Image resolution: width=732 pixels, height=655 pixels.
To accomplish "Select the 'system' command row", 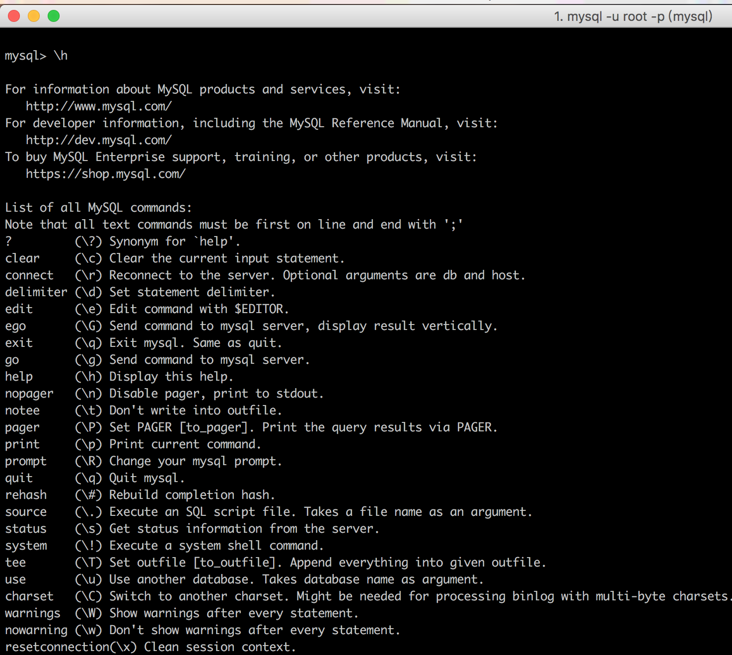I will coord(164,546).
